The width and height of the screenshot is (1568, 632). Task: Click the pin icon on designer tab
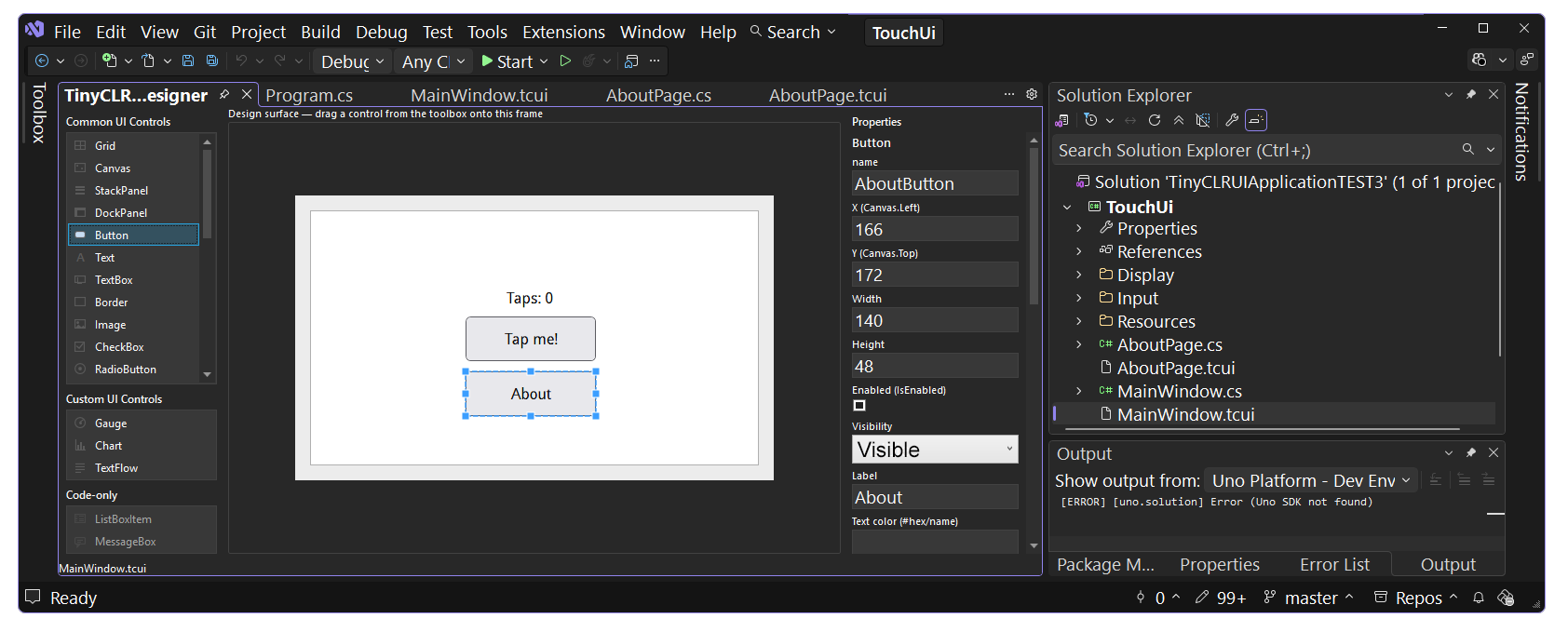pos(224,95)
